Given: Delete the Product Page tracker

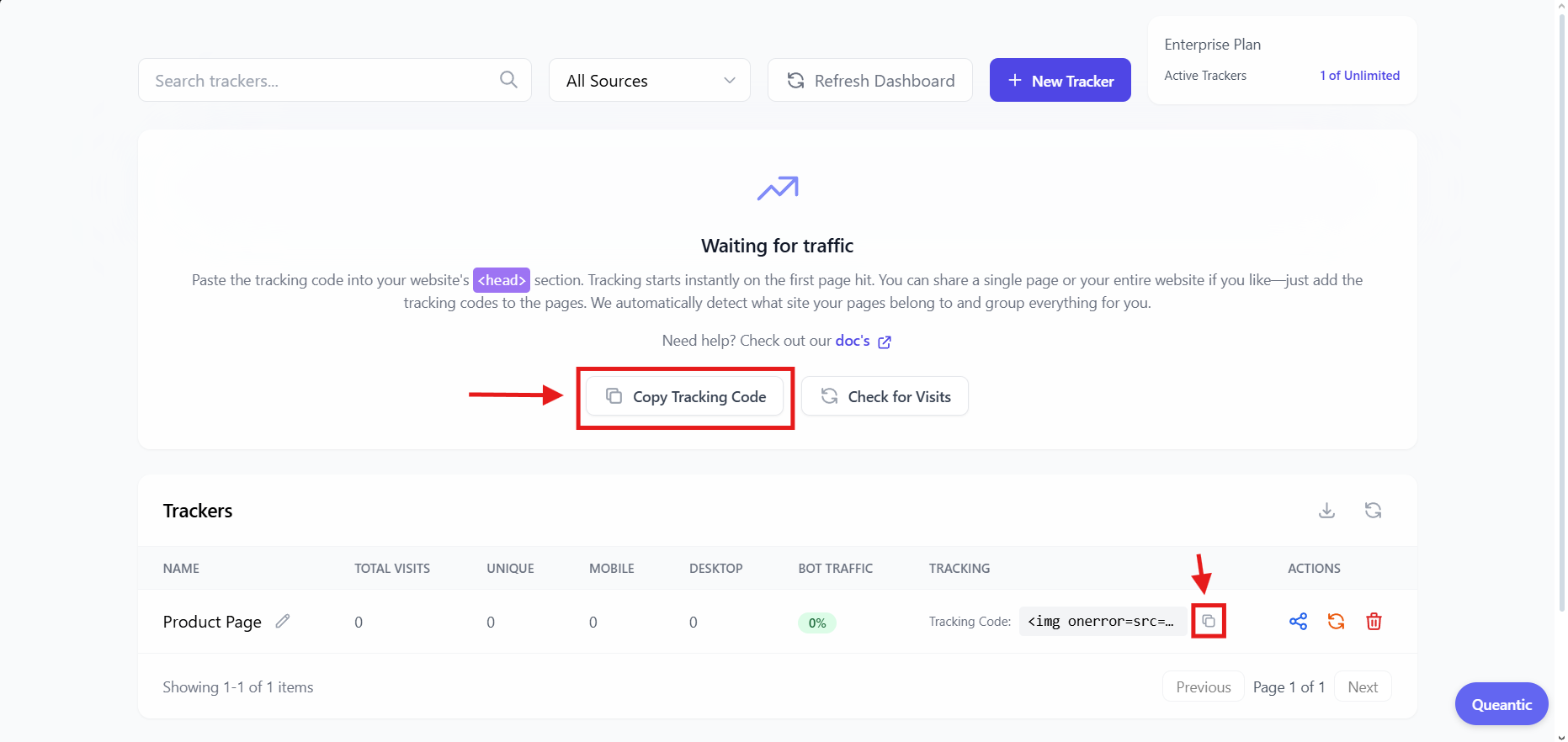Looking at the screenshot, I should pyautogui.click(x=1374, y=622).
